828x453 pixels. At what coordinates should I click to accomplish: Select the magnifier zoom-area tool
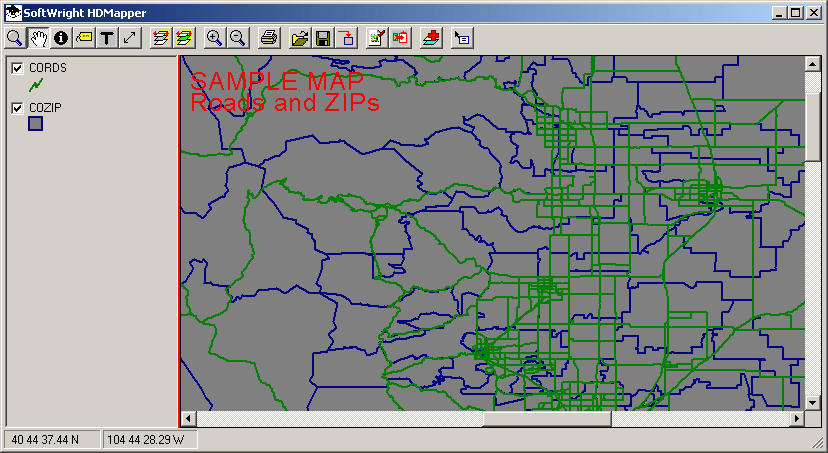click(15, 38)
